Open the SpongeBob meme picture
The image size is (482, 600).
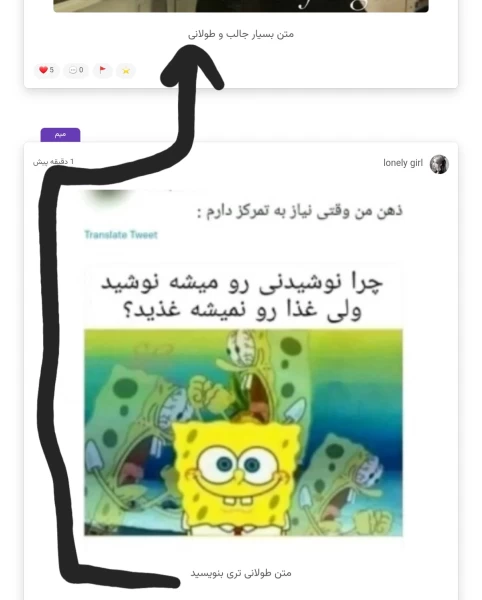[x=243, y=432]
